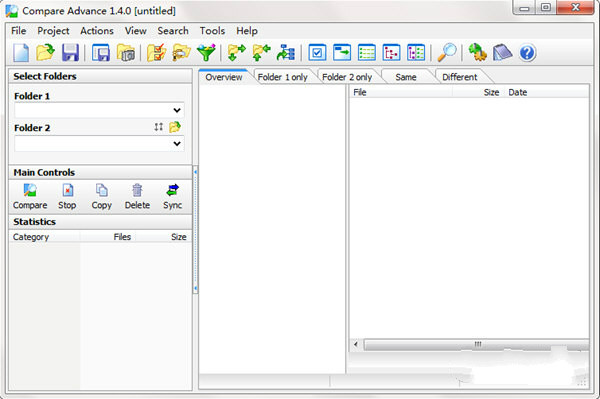Image resolution: width=600 pixels, height=399 pixels.
Task: Click the green funnel filter icon
Action: coord(206,53)
